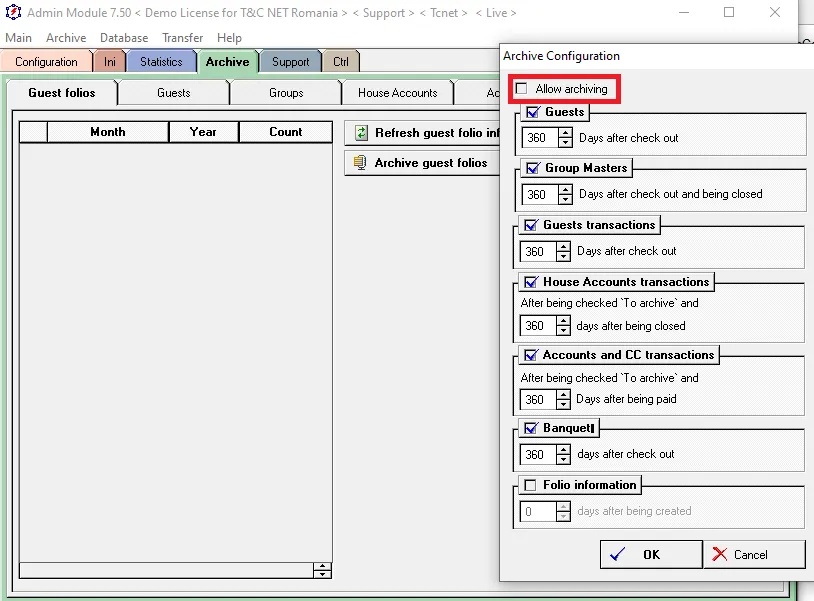The image size is (814, 601).
Task: Decrease Group Masters days value
Action: [x=565, y=199]
